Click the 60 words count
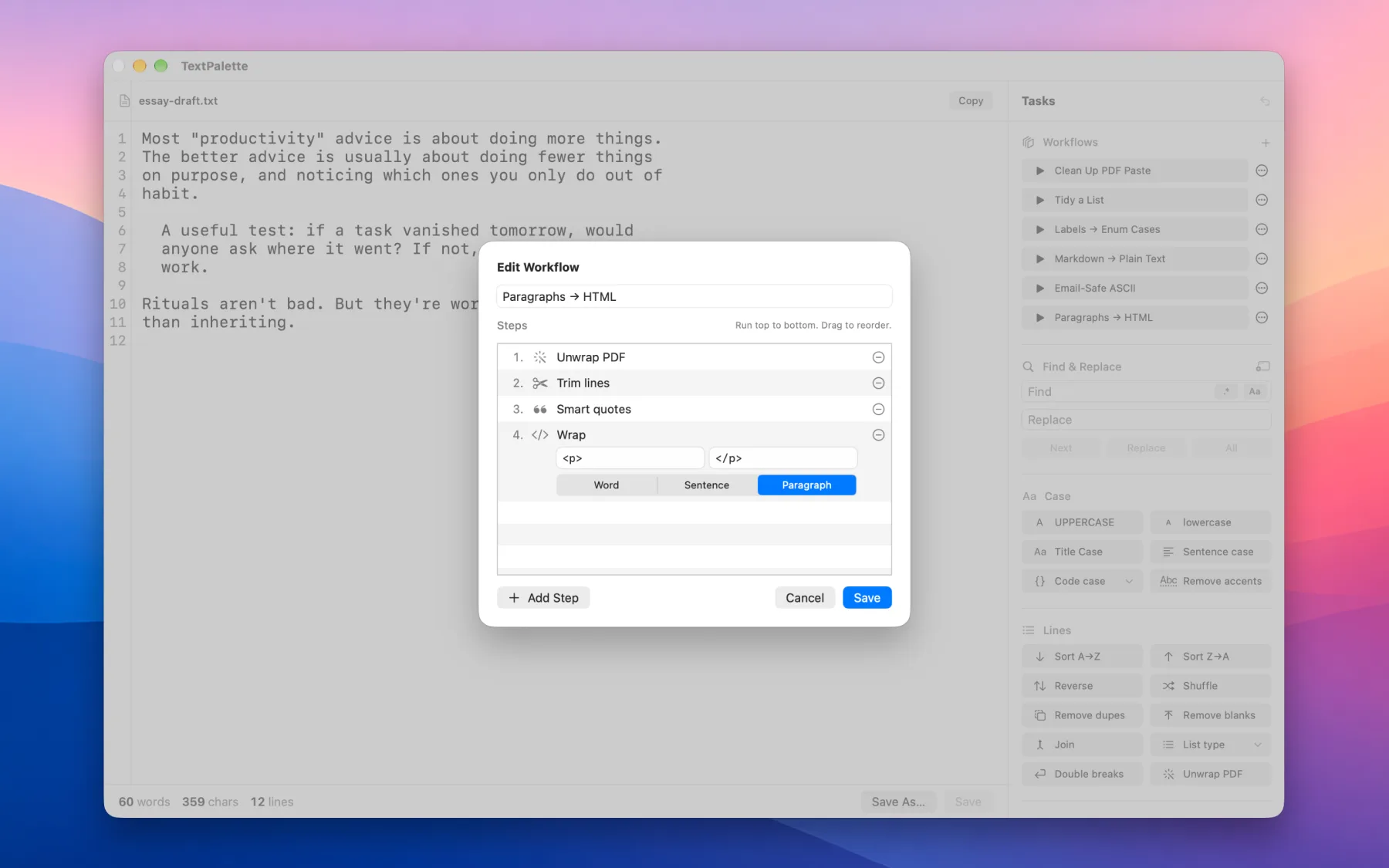 144,802
